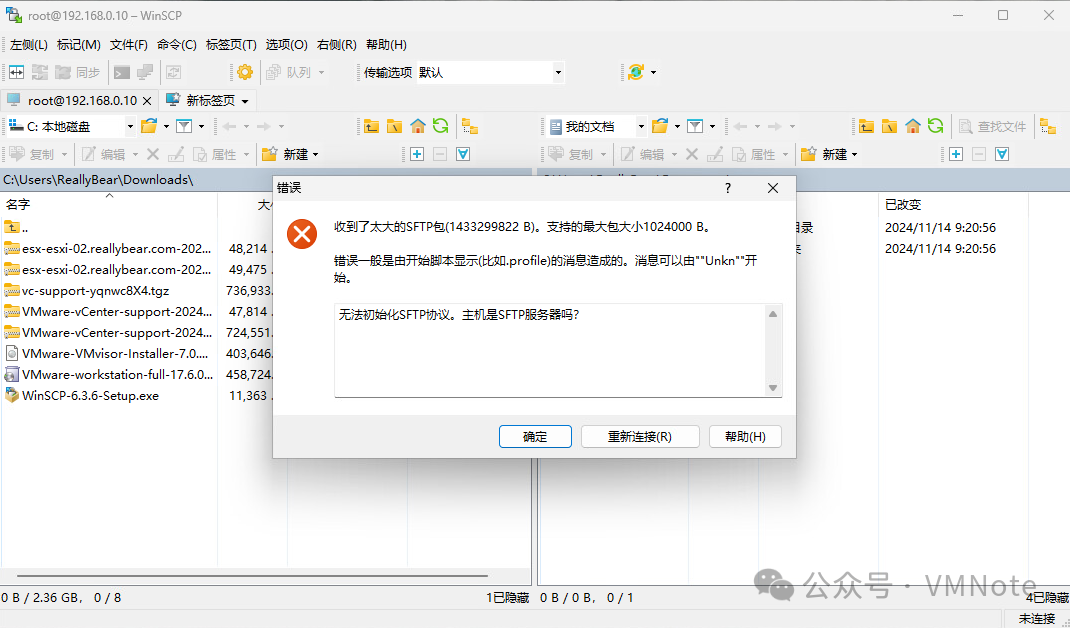Go to parent directory in left panel
Viewport: 1070px width, 628px height.
pos(371,126)
